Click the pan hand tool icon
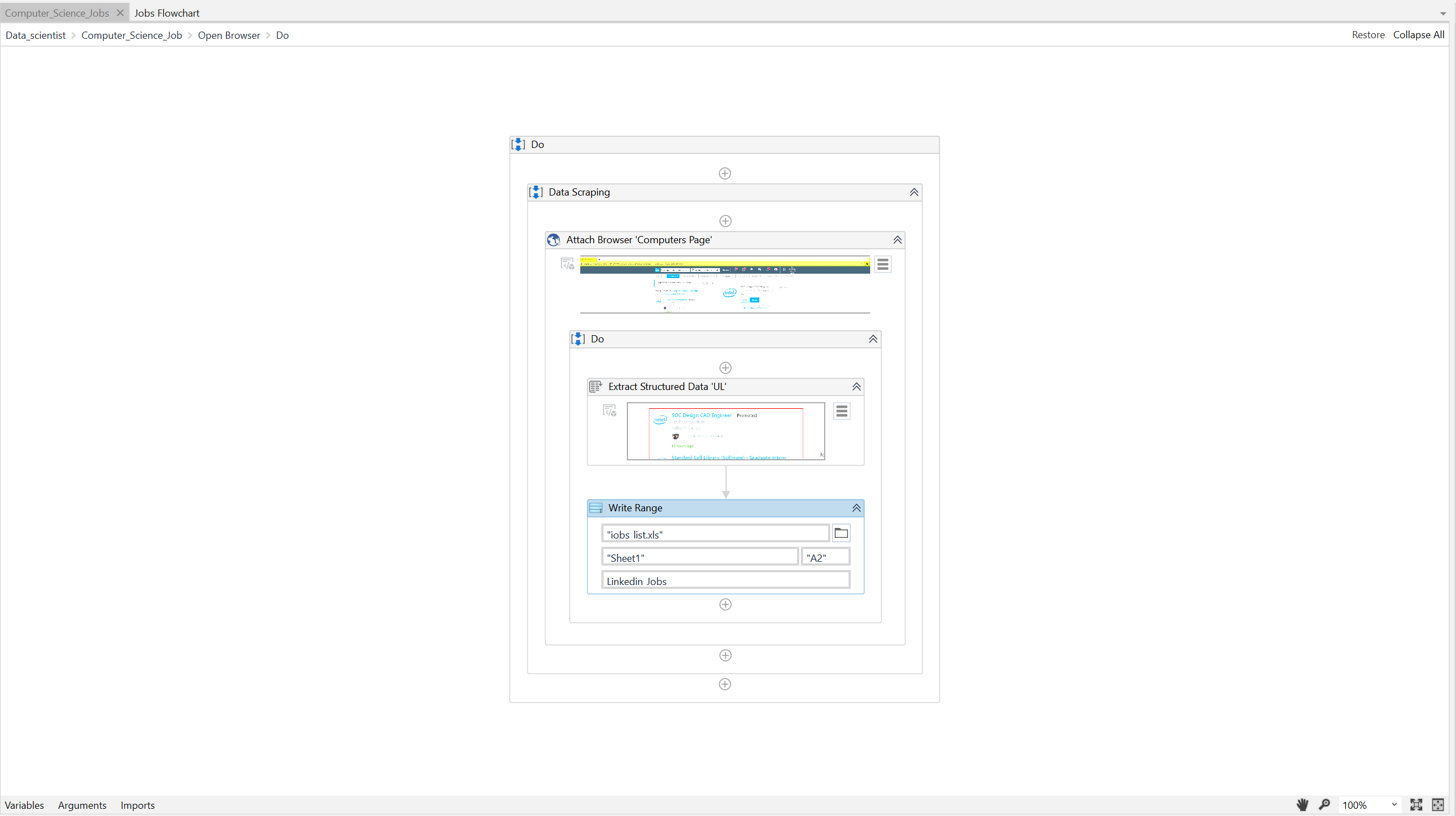1456x816 pixels. [x=1302, y=805]
